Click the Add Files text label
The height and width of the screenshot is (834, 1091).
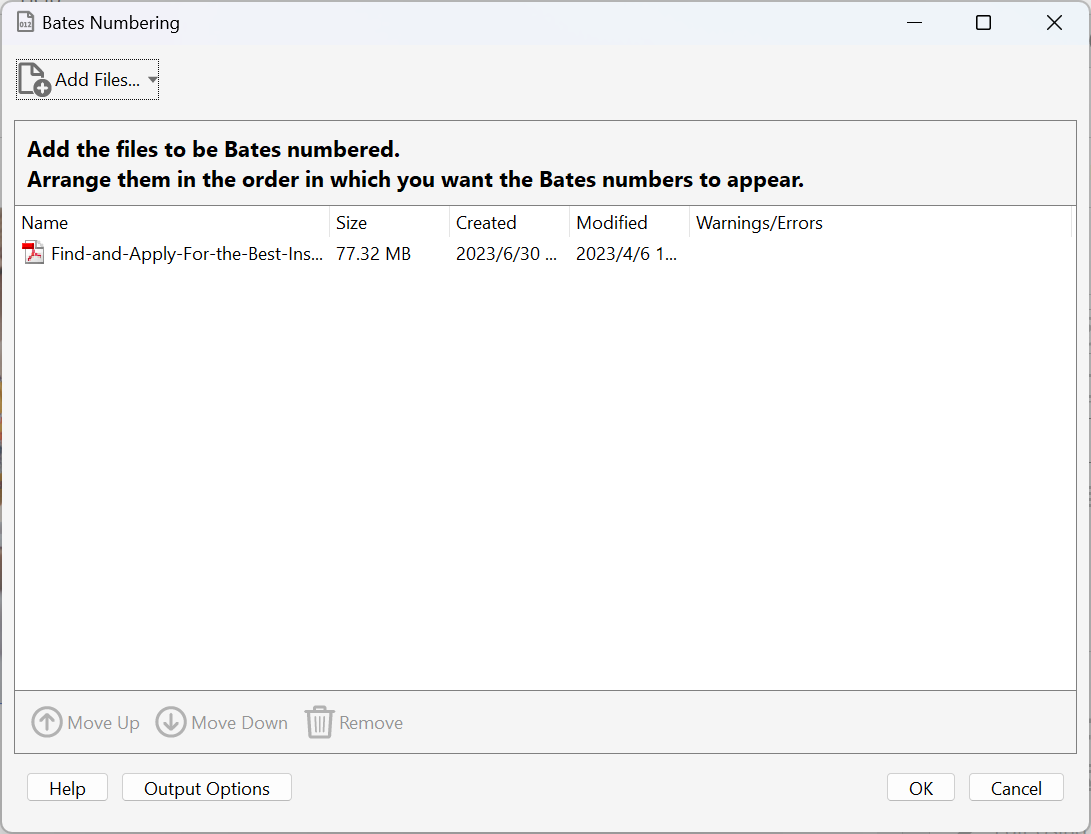(97, 80)
